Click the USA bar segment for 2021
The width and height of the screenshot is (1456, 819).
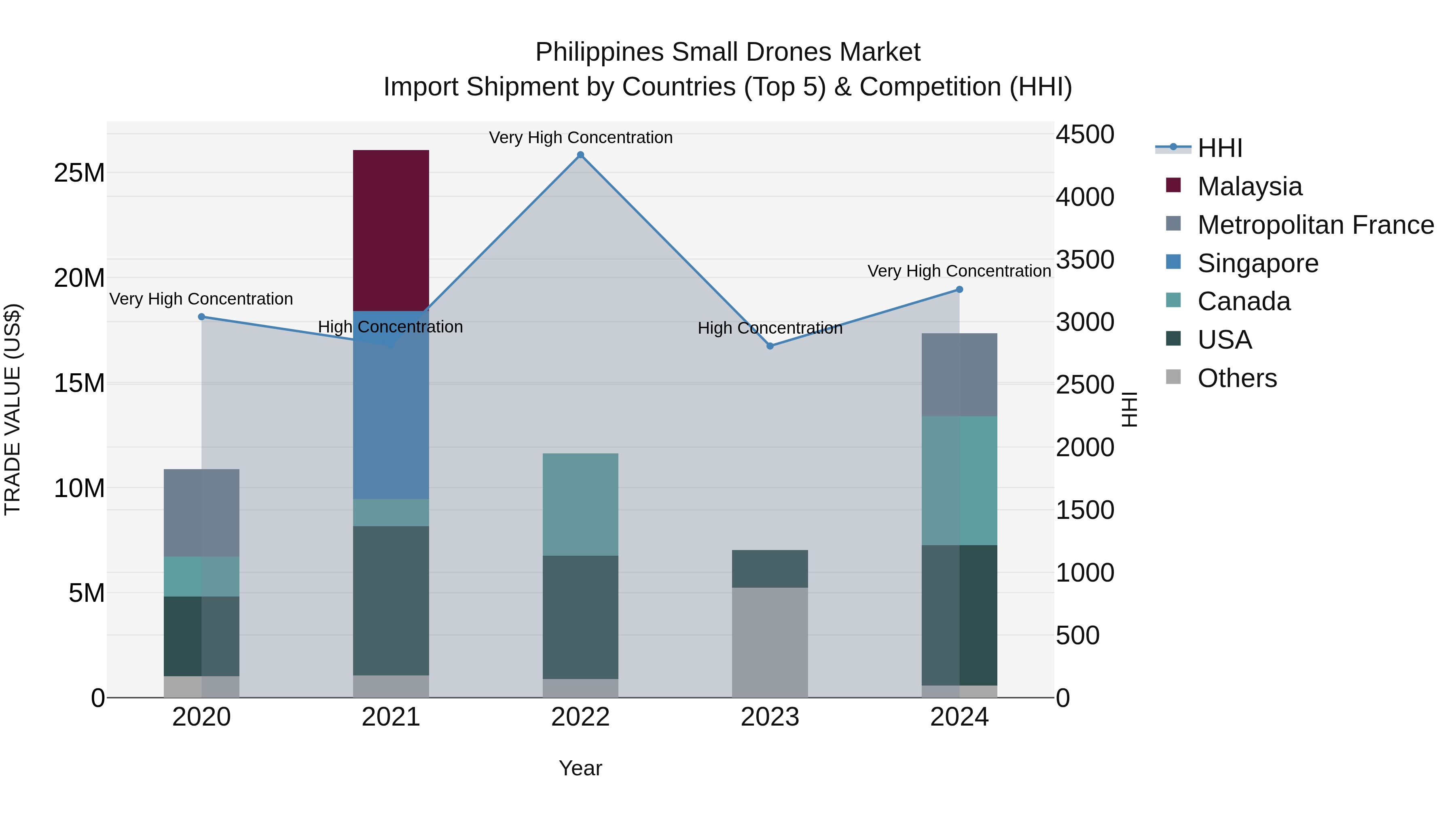391,601
